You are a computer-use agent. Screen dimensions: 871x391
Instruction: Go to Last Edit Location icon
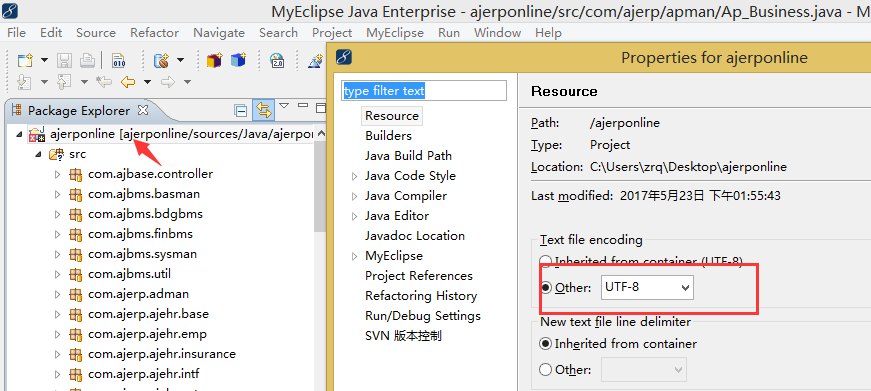click(x=103, y=82)
